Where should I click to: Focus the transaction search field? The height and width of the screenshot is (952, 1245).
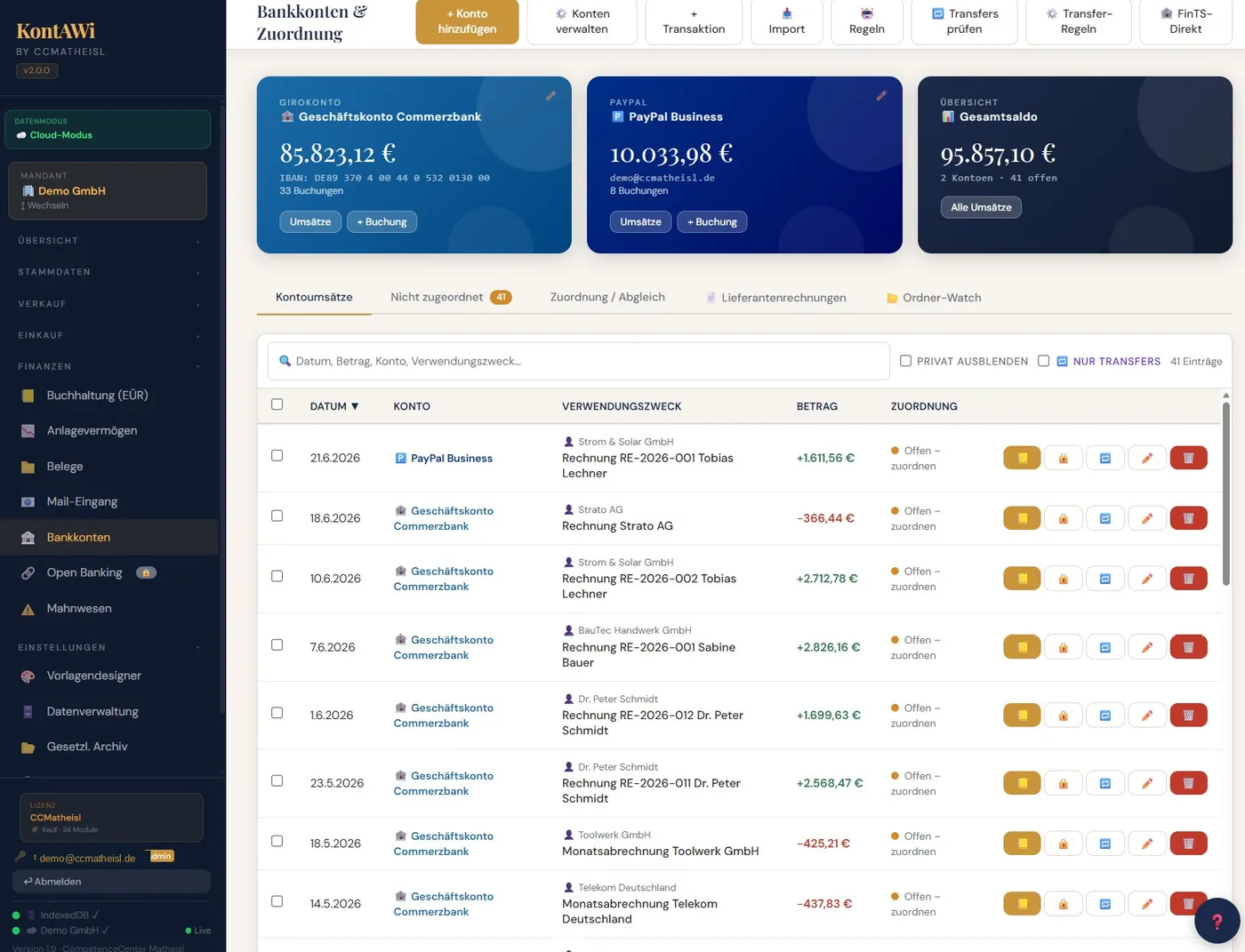pos(579,361)
